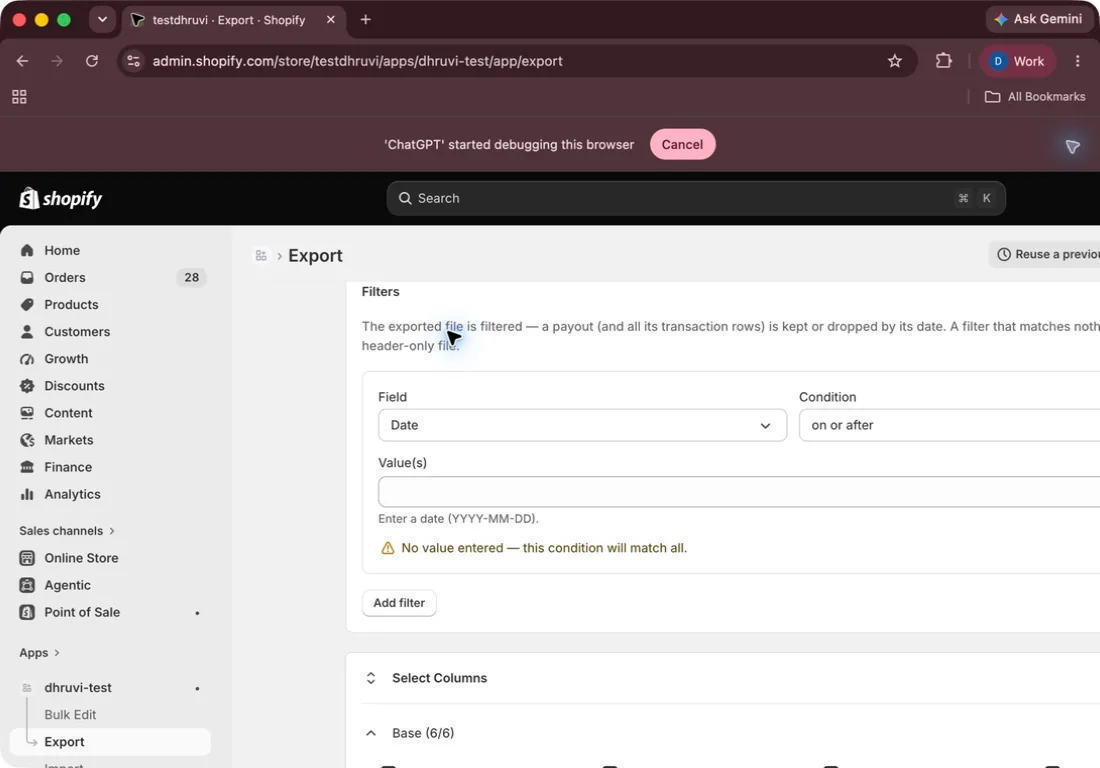Click the Analytics bar chart icon

[x=27, y=494]
